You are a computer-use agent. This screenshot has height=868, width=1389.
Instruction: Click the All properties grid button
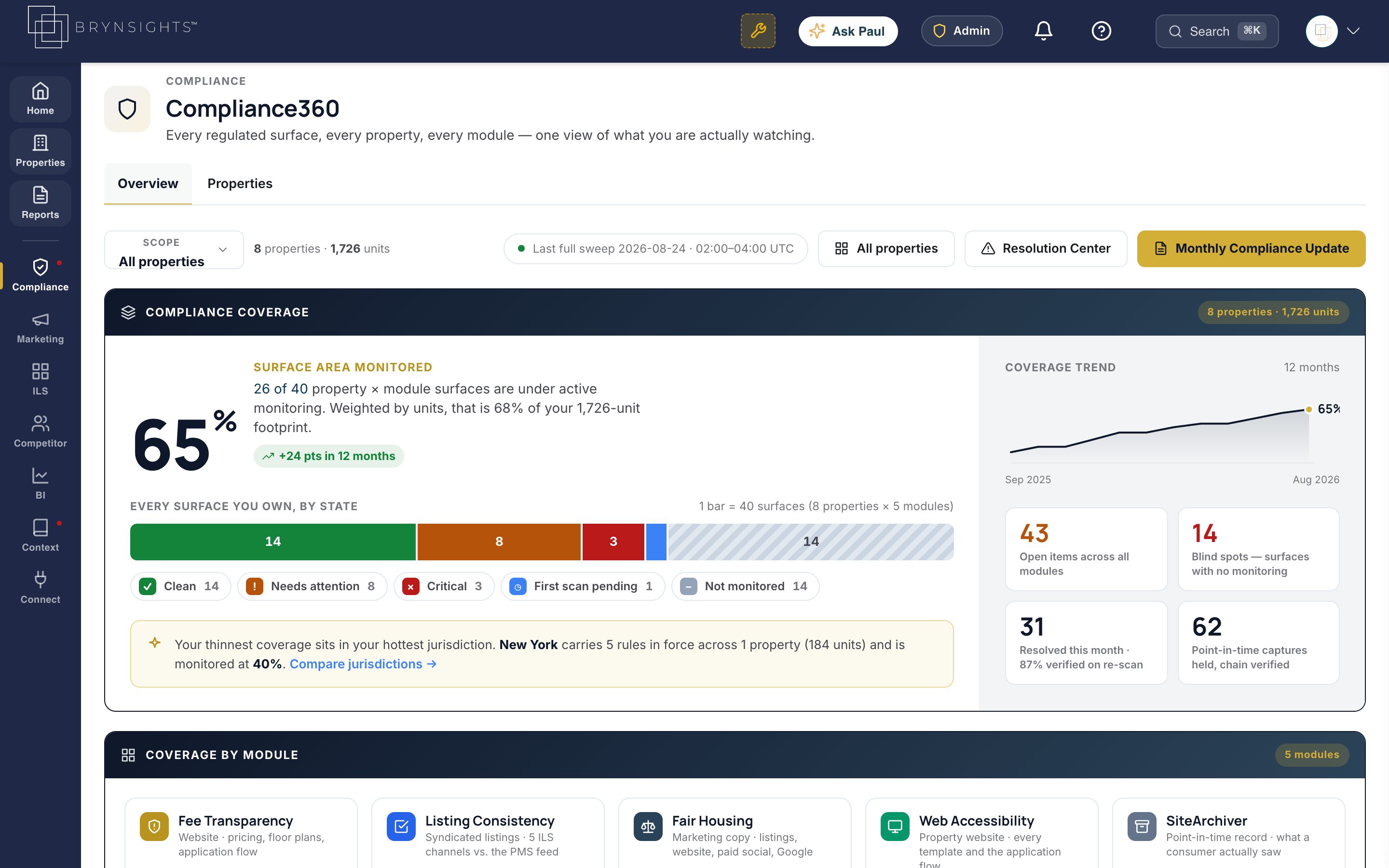tap(886, 248)
